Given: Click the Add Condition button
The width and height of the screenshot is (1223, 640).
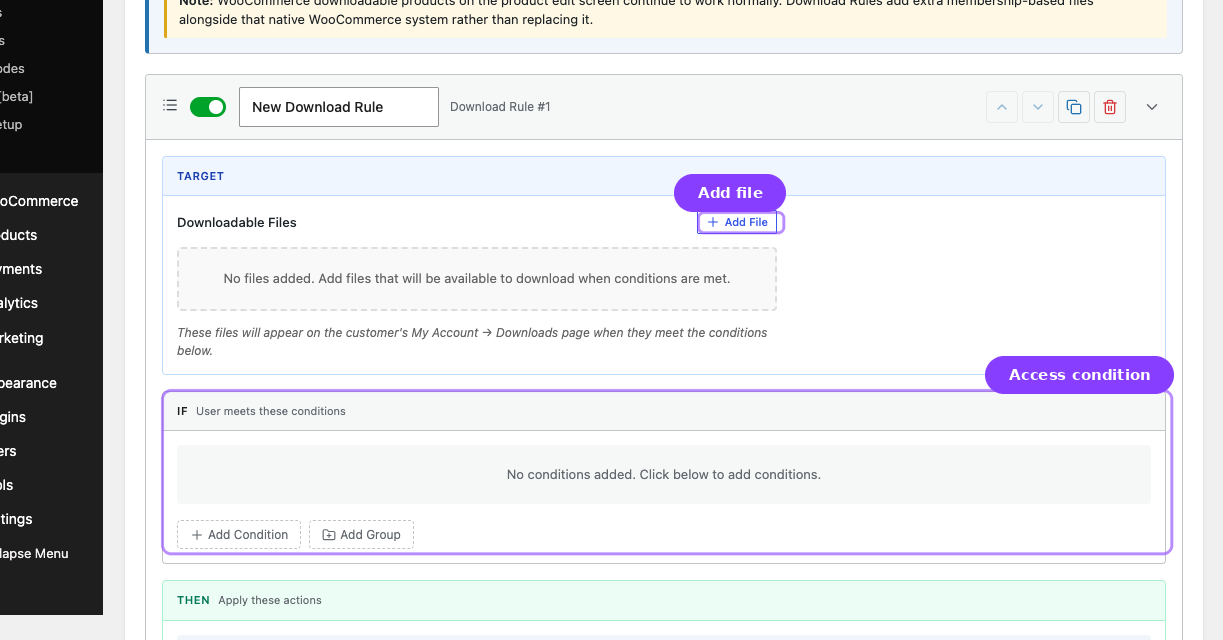Looking at the screenshot, I should coord(239,535).
